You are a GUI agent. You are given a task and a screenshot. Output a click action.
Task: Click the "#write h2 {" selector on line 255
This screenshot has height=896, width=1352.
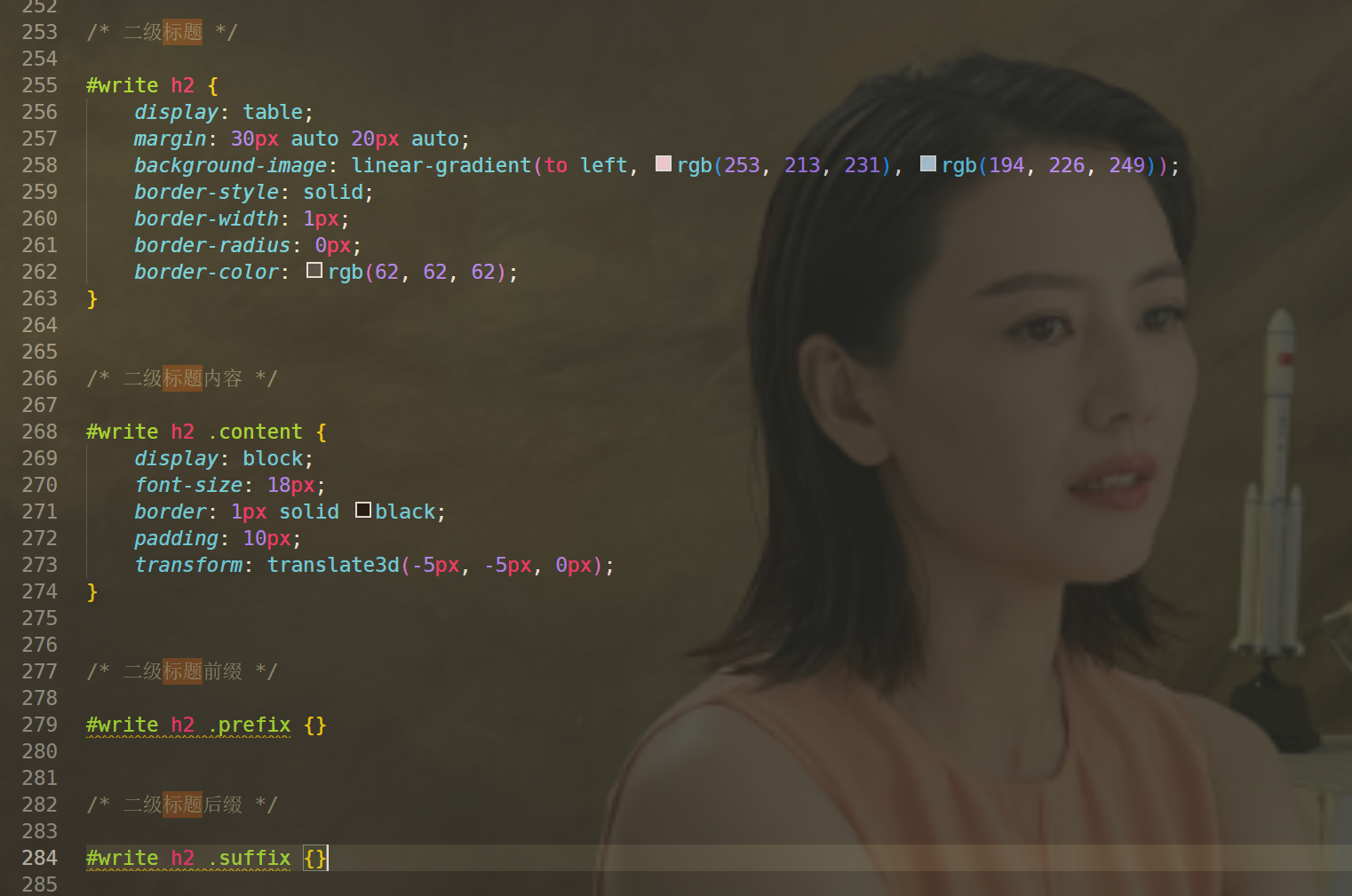click(152, 85)
